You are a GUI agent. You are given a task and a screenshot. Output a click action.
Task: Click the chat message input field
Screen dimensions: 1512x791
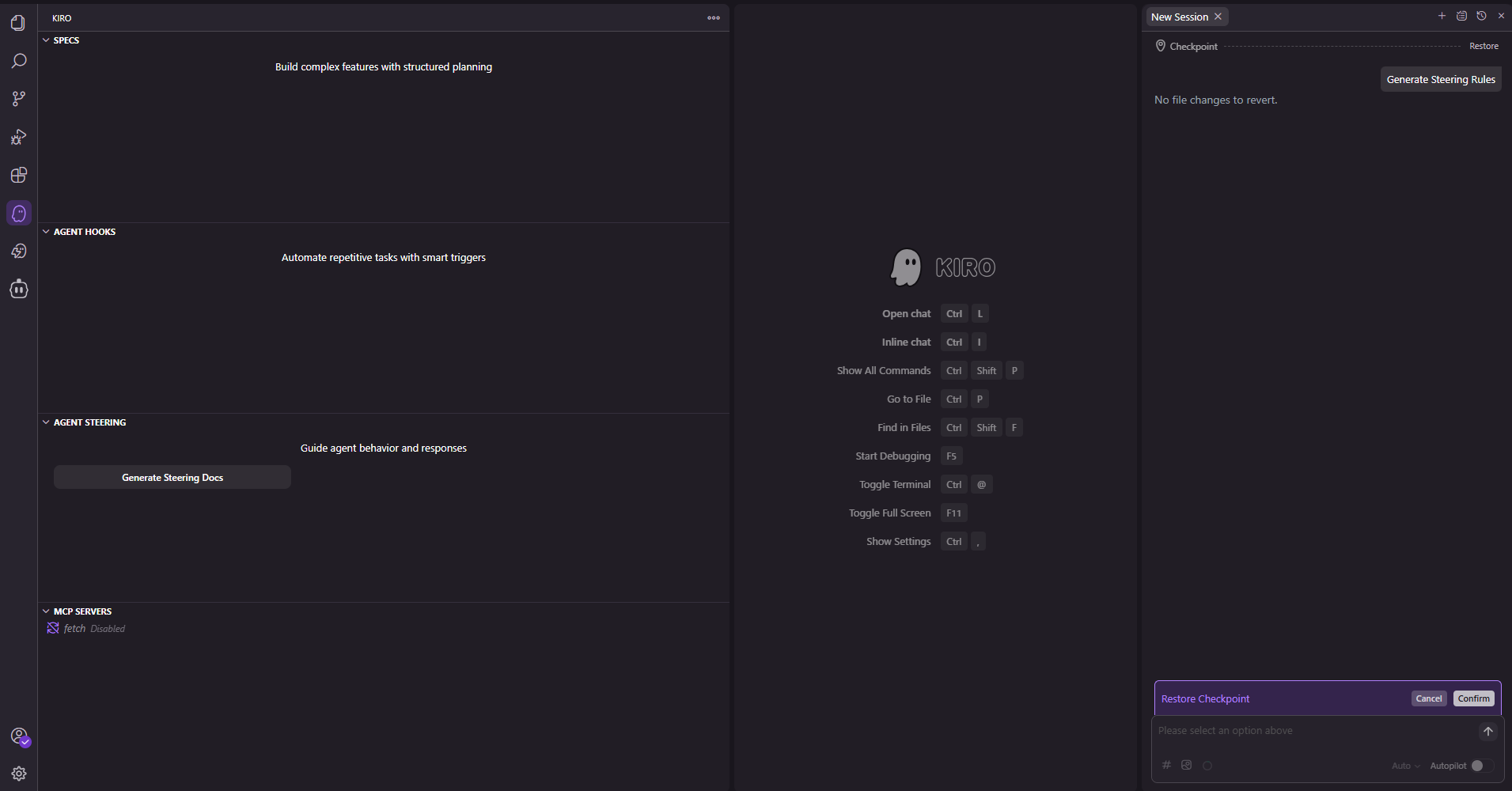point(1313,731)
